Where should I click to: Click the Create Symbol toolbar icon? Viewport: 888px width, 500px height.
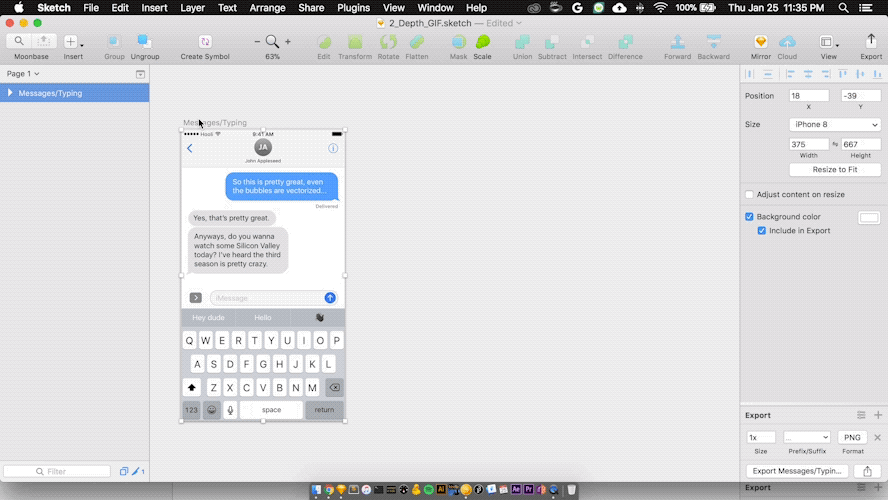pos(205,42)
